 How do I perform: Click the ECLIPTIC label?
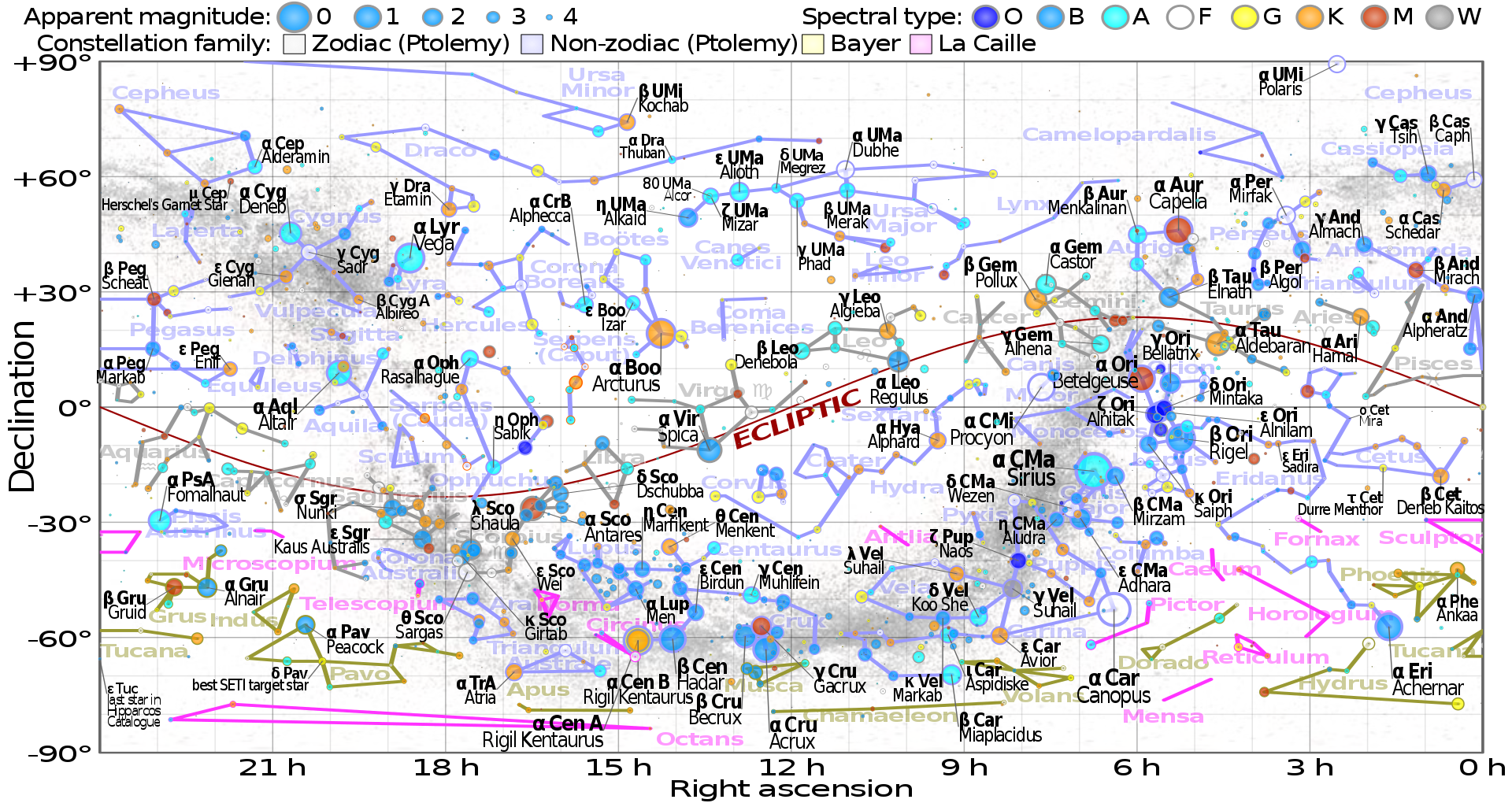(x=796, y=418)
